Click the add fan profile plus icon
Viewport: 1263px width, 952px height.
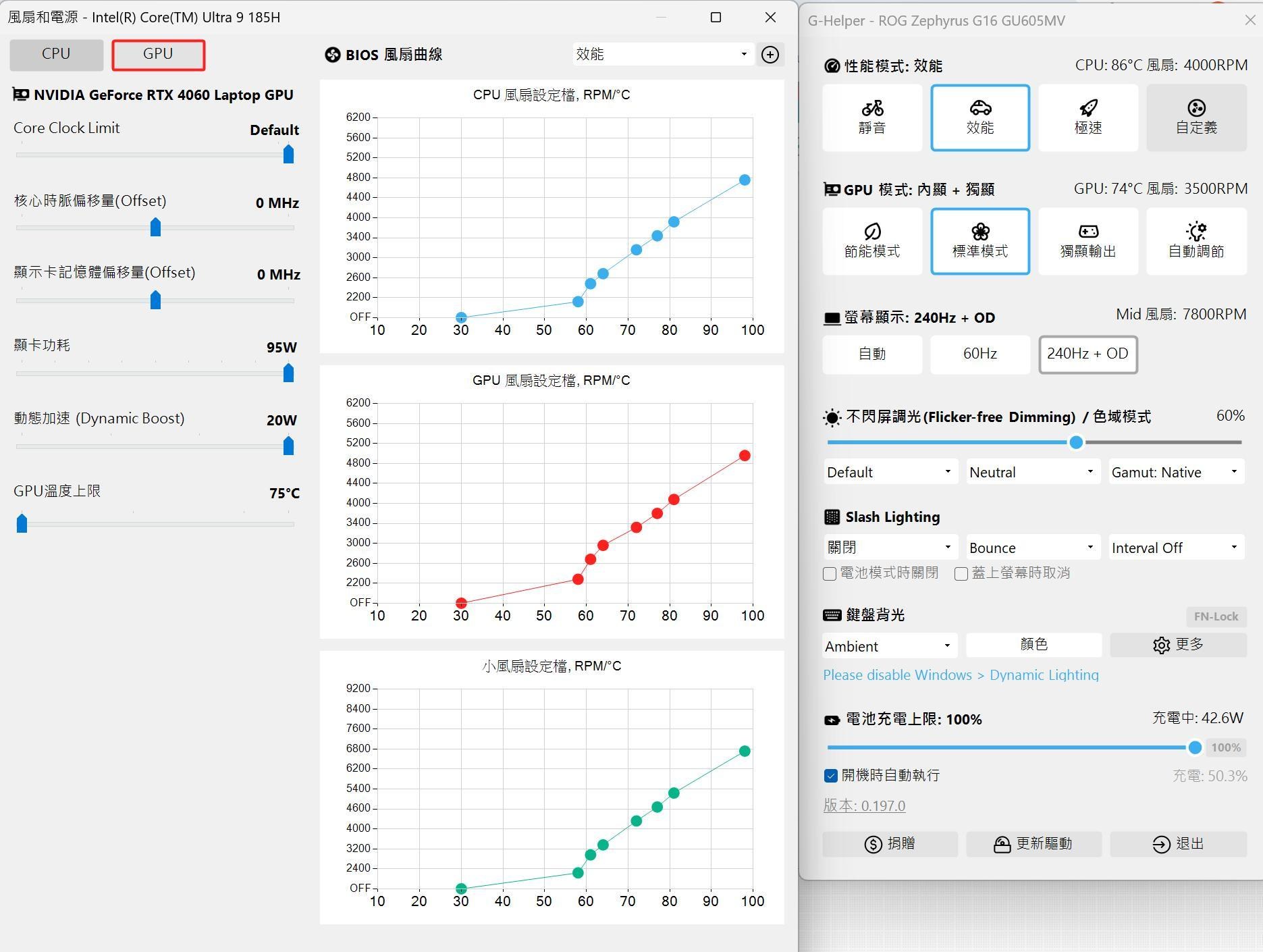(x=770, y=55)
